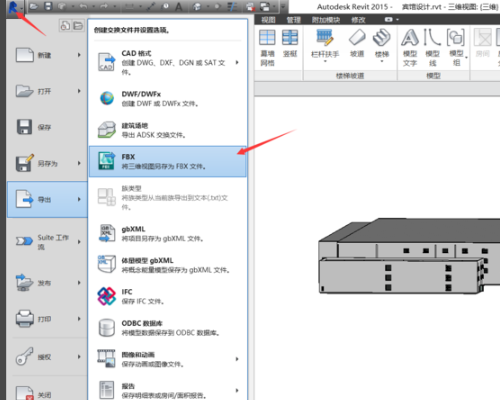Screen dimensions: 500x400
Task: Select the 模型文字 model text tool
Action: (410, 48)
